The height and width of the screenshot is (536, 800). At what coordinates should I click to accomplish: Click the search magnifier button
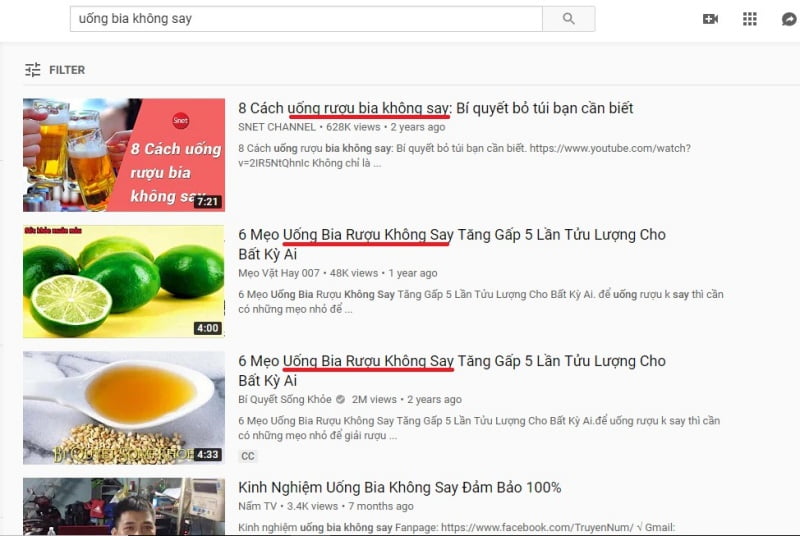(568, 19)
